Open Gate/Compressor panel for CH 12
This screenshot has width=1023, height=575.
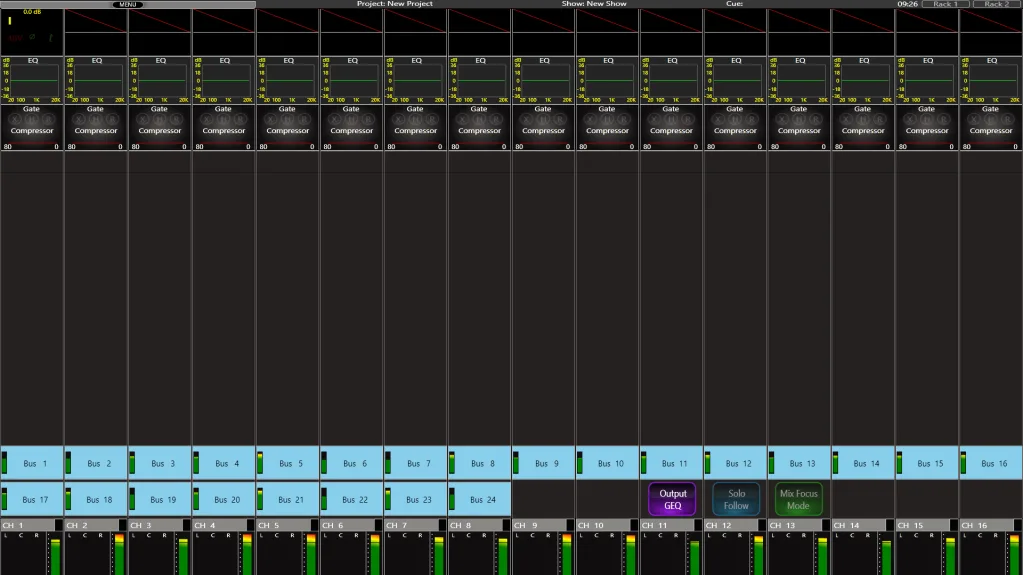coord(735,127)
